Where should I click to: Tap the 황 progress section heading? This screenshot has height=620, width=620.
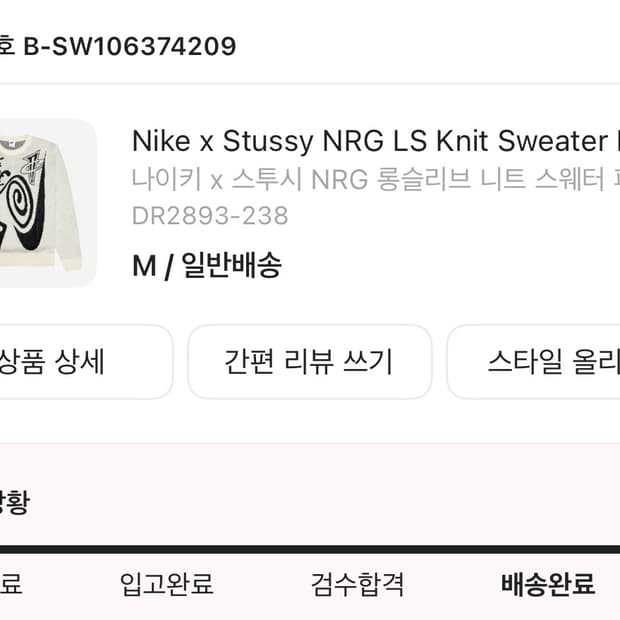point(14,502)
